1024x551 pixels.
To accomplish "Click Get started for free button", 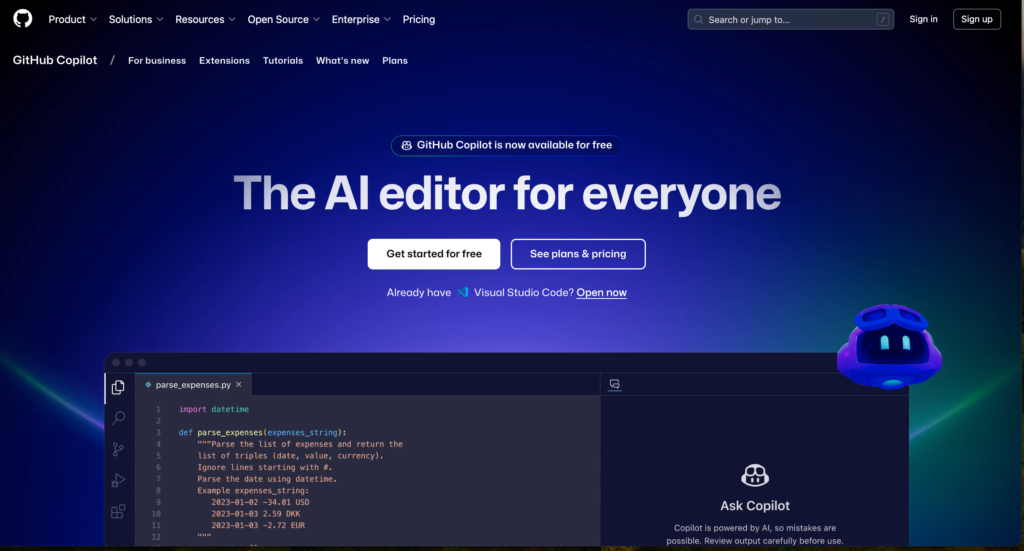I will tap(434, 254).
